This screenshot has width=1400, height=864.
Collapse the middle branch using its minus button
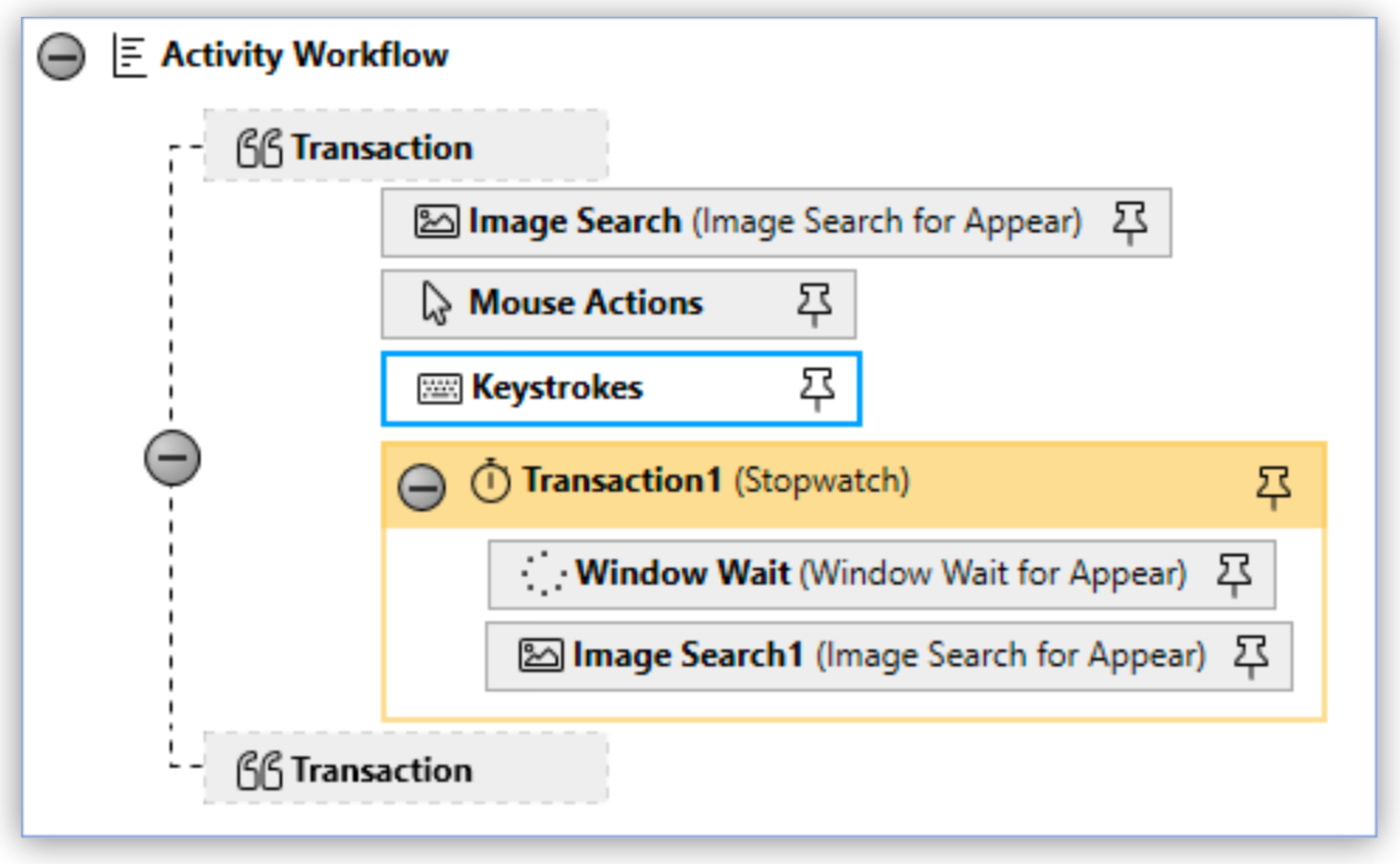[172, 458]
